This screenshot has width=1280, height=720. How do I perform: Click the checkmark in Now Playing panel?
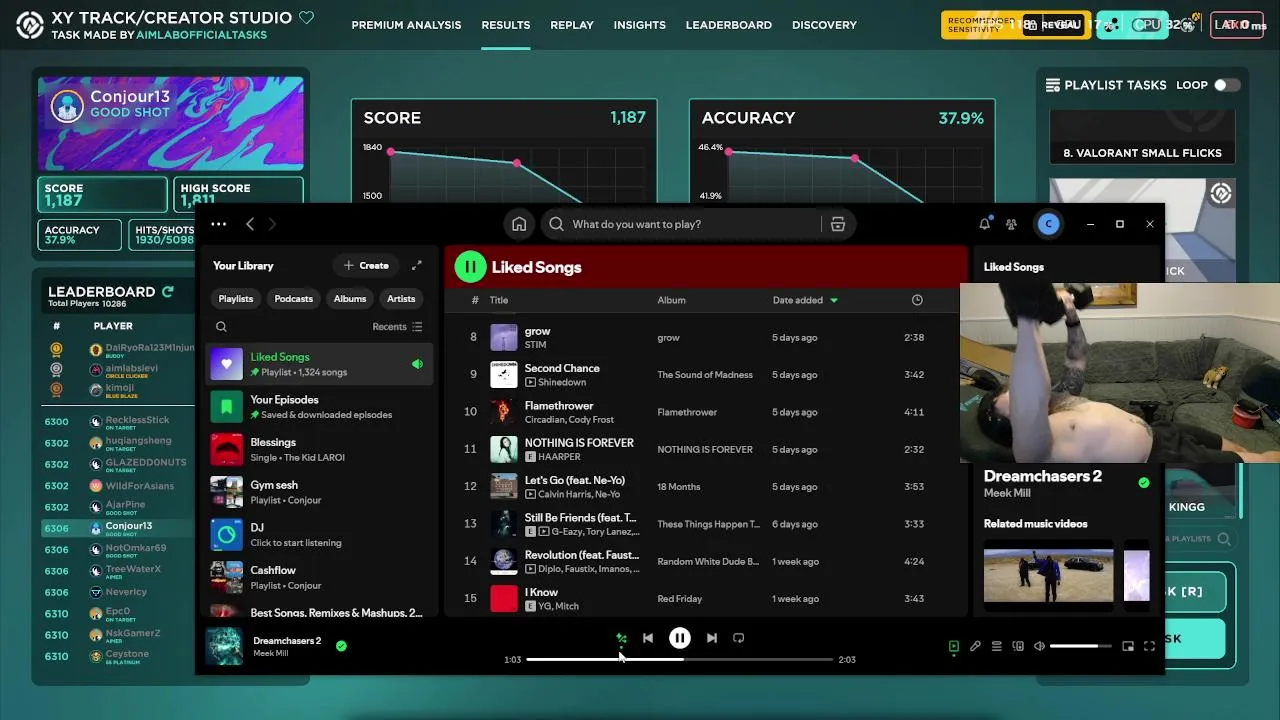pyautogui.click(x=1144, y=483)
